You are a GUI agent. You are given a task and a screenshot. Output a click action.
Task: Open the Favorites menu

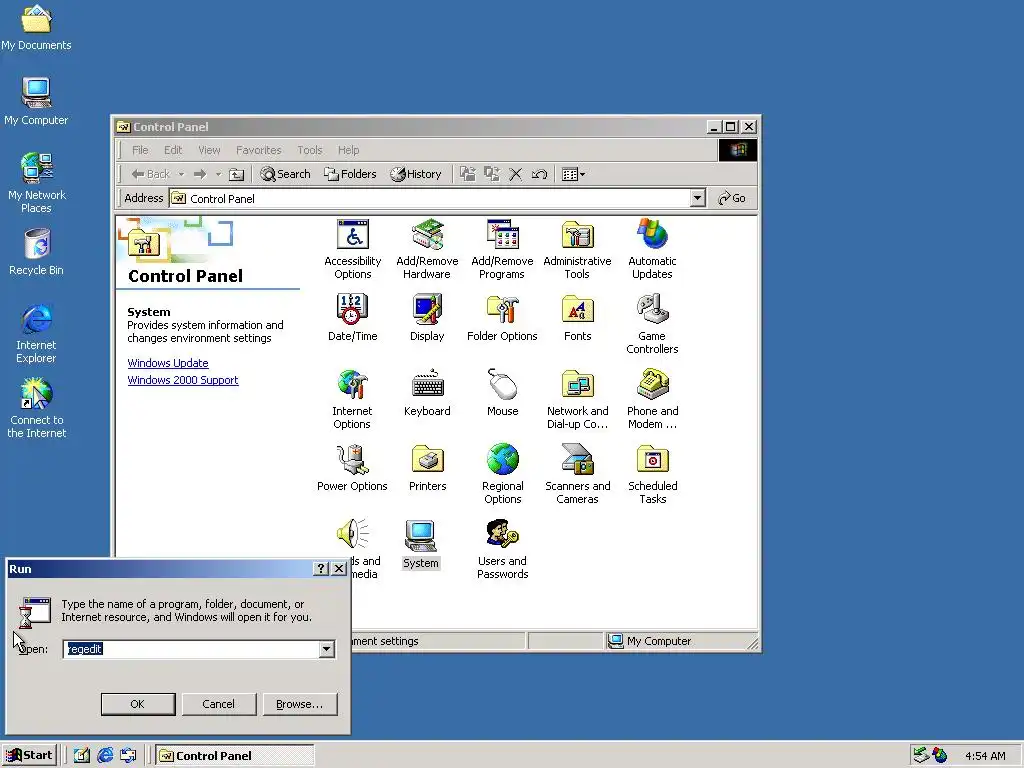[x=259, y=150]
